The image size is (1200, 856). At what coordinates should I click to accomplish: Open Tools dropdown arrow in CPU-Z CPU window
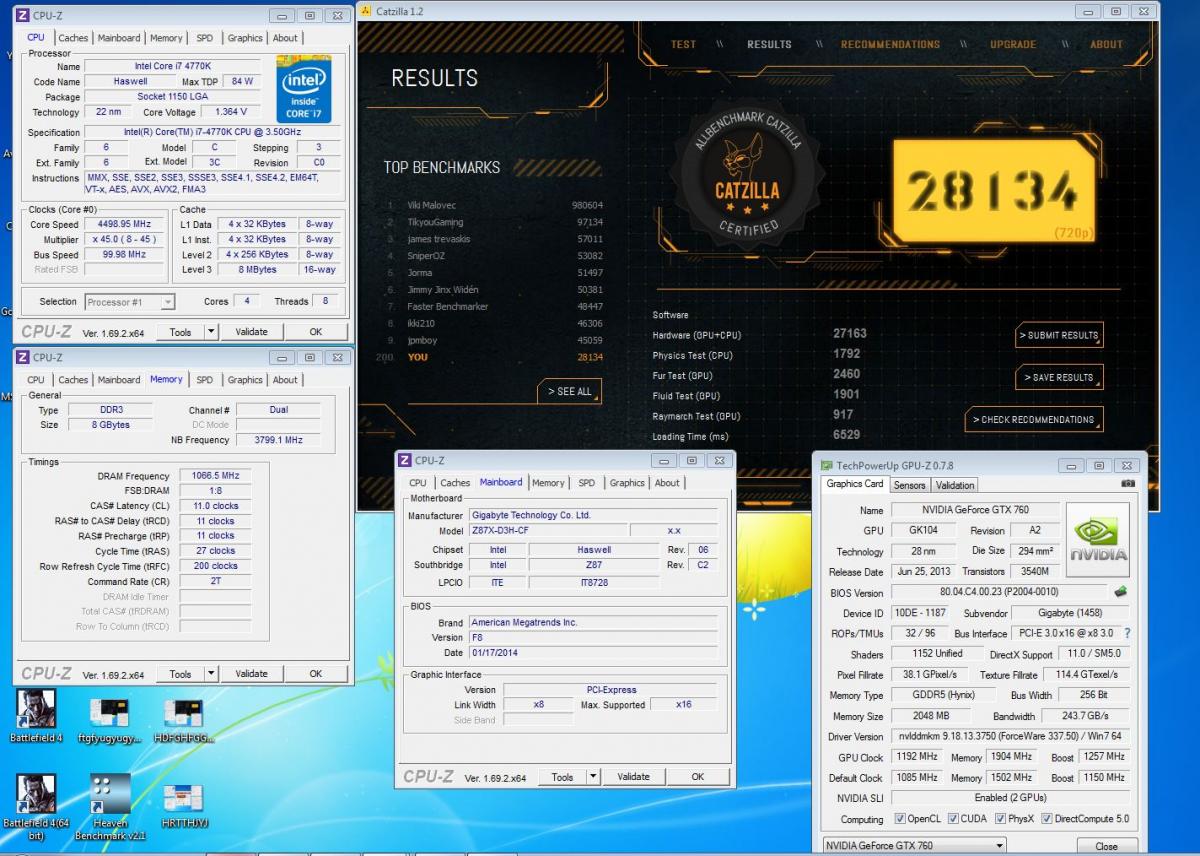210,332
